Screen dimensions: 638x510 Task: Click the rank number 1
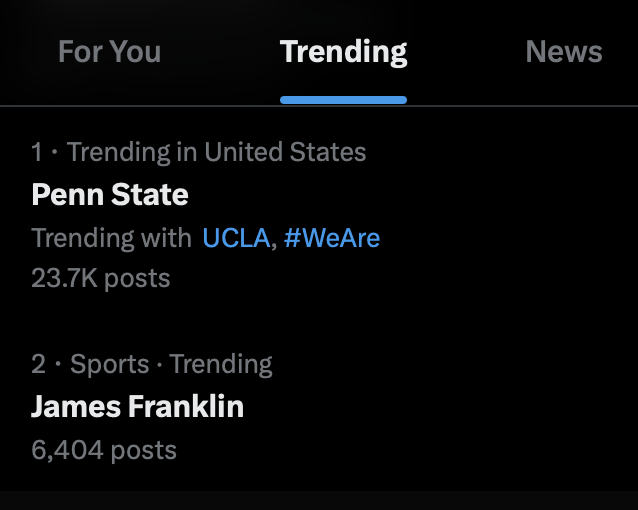click(37, 152)
